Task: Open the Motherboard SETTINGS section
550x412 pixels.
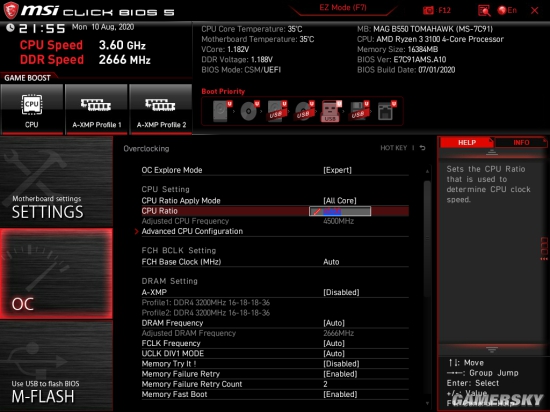Action: click(56, 182)
